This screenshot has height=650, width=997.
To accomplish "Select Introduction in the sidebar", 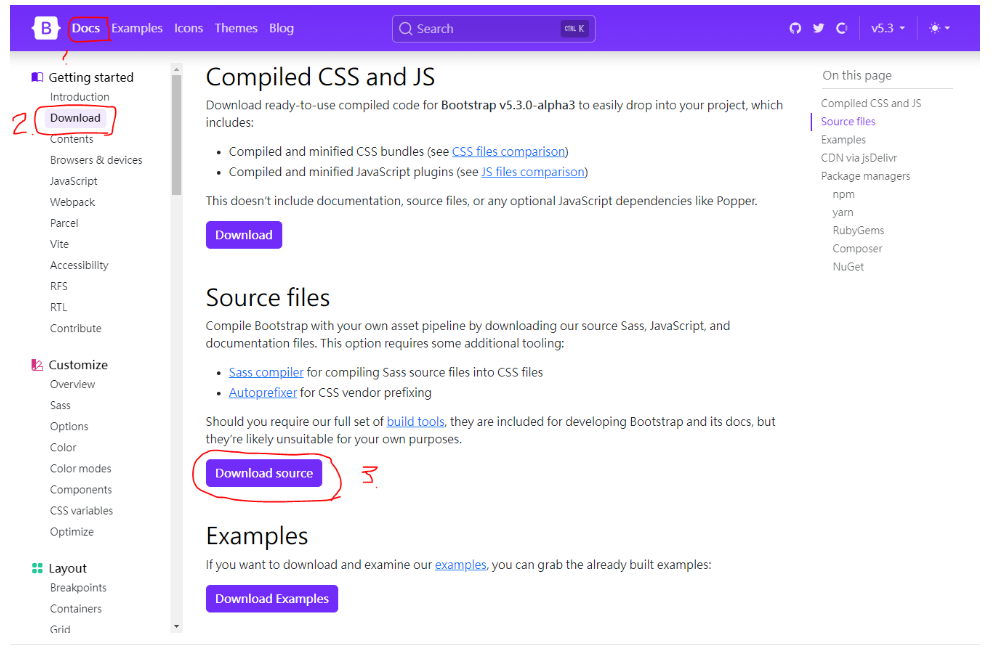I will point(79,97).
